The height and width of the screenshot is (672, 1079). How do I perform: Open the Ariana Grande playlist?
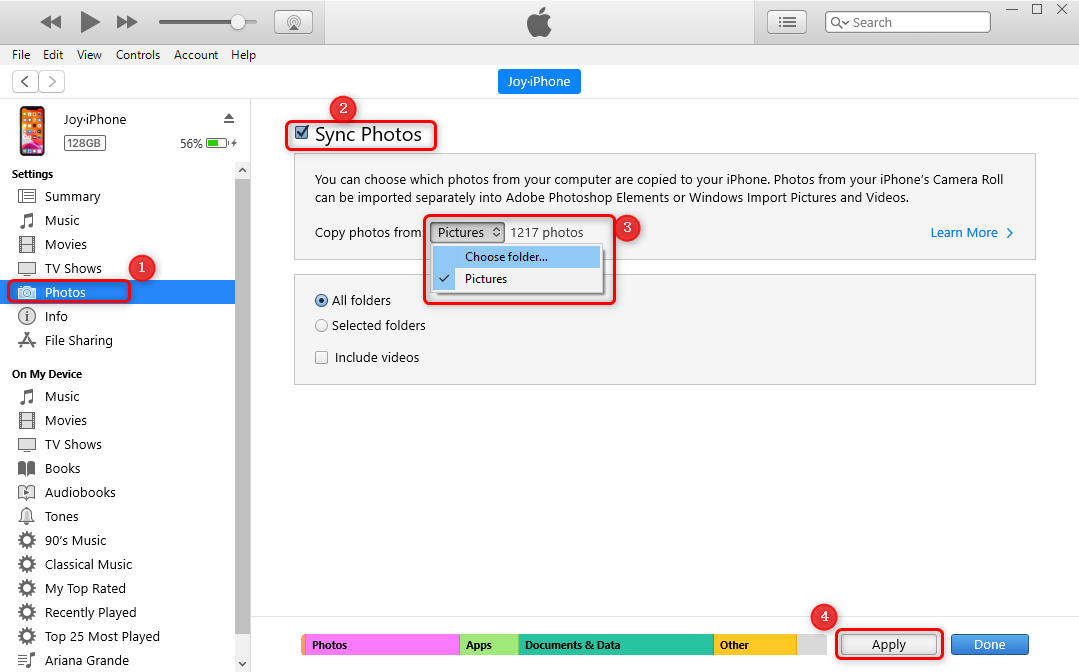click(x=117, y=660)
